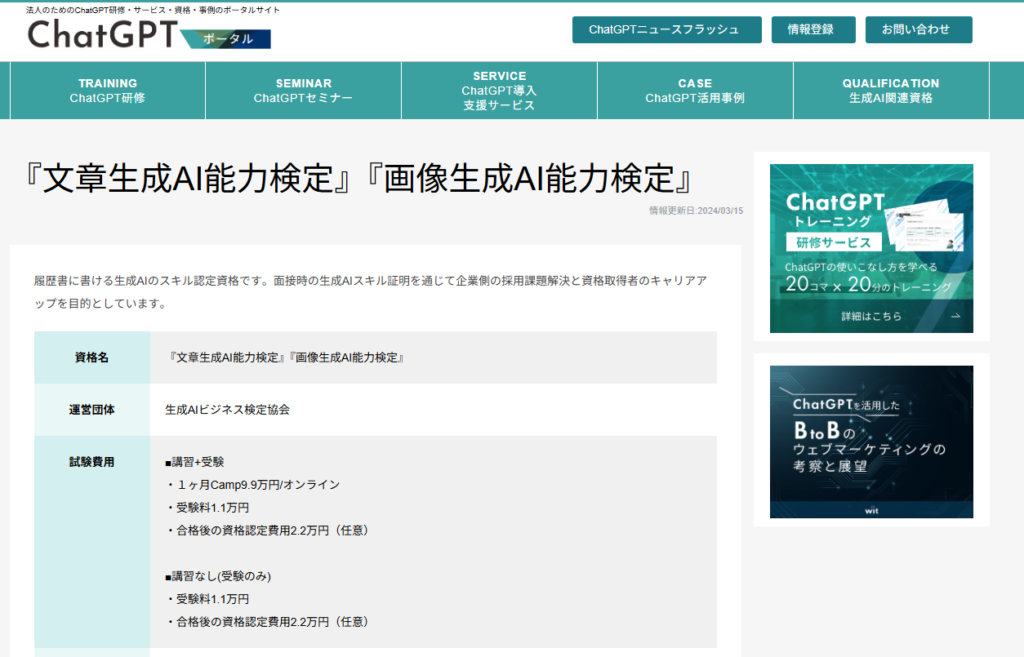
Task: Click the 試験費用 row label
Action: pos(92,462)
